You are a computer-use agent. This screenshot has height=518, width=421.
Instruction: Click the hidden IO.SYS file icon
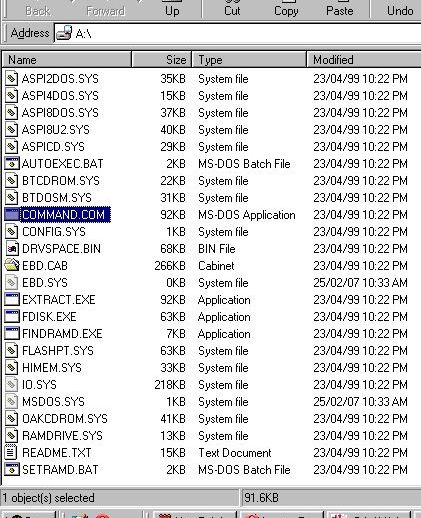coord(11,384)
